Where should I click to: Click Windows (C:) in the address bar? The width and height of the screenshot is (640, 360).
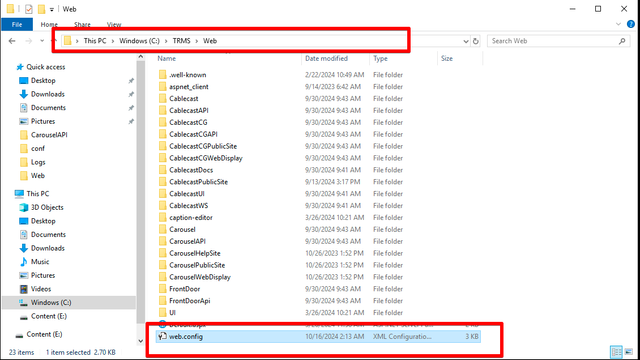pyautogui.click(x=139, y=41)
